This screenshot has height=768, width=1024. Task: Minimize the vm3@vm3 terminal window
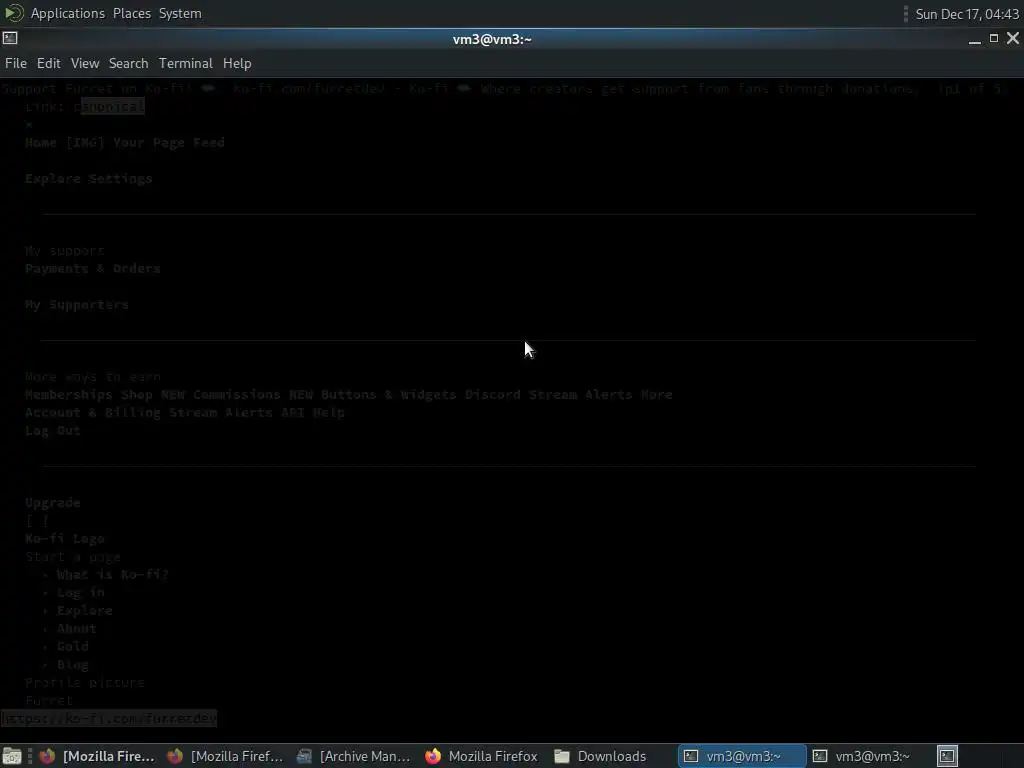click(x=974, y=39)
